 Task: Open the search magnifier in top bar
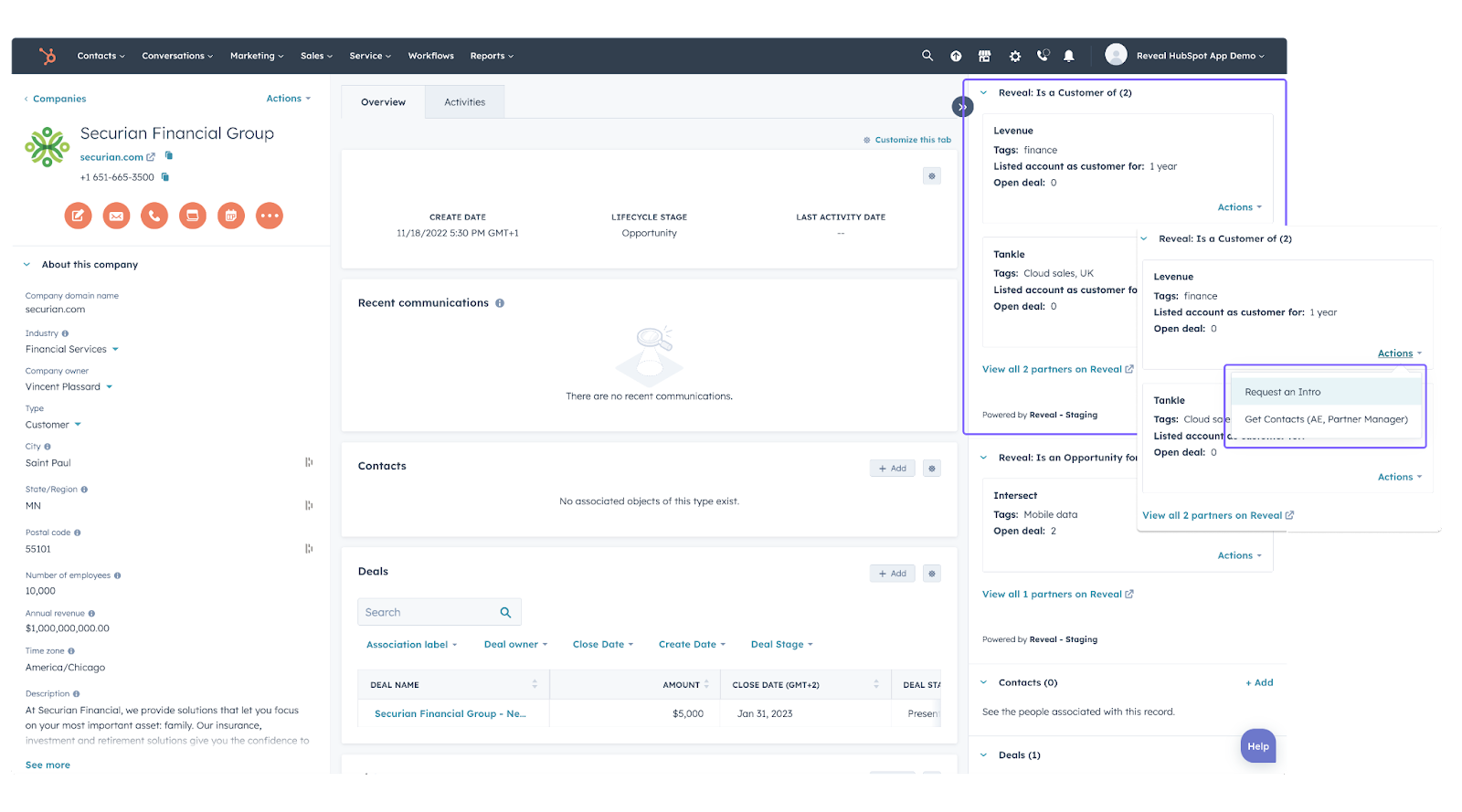pyautogui.click(x=927, y=56)
